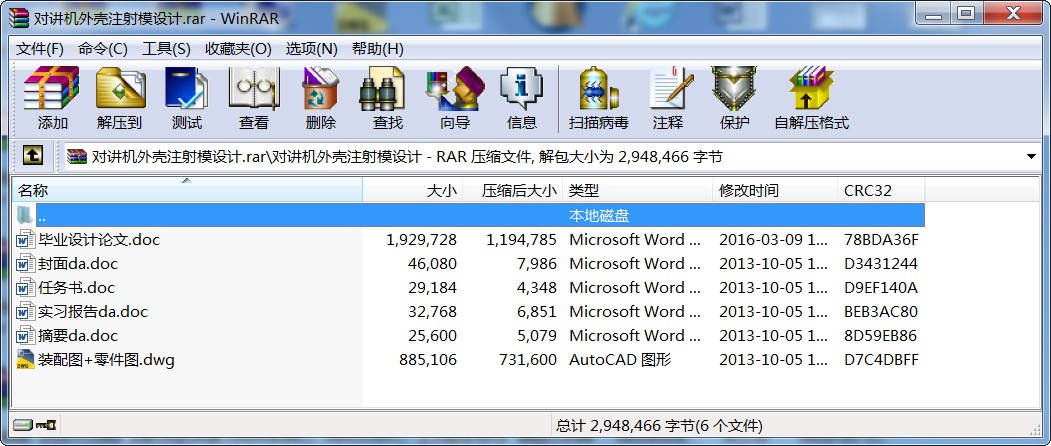The image size is (1051, 446).
Task: Select file 封面da.doc
Action: (78, 264)
